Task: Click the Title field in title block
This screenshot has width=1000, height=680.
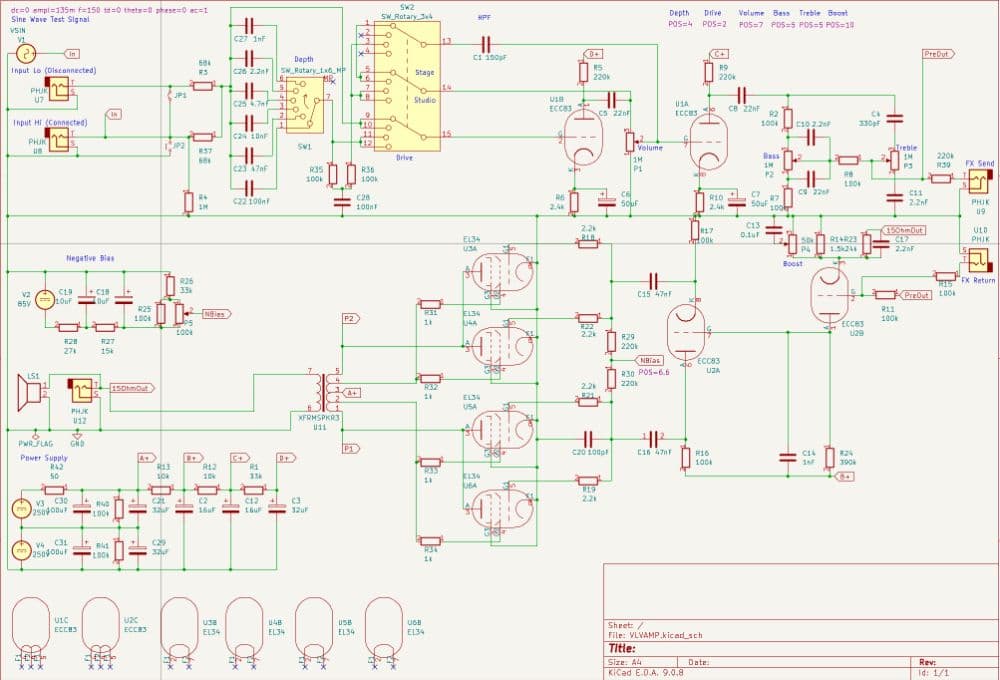Action: coord(623,648)
